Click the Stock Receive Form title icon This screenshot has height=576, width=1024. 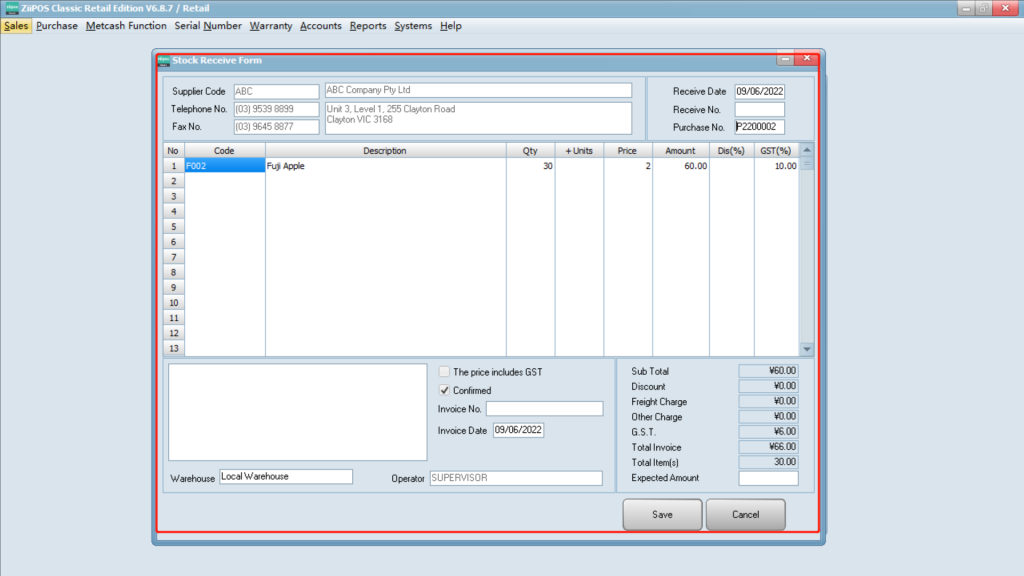[164, 60]
